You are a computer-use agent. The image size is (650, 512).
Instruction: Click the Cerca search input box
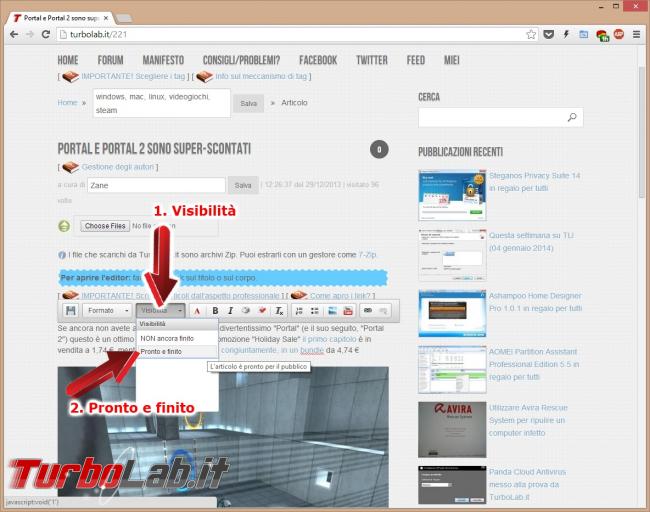(500, 117)
